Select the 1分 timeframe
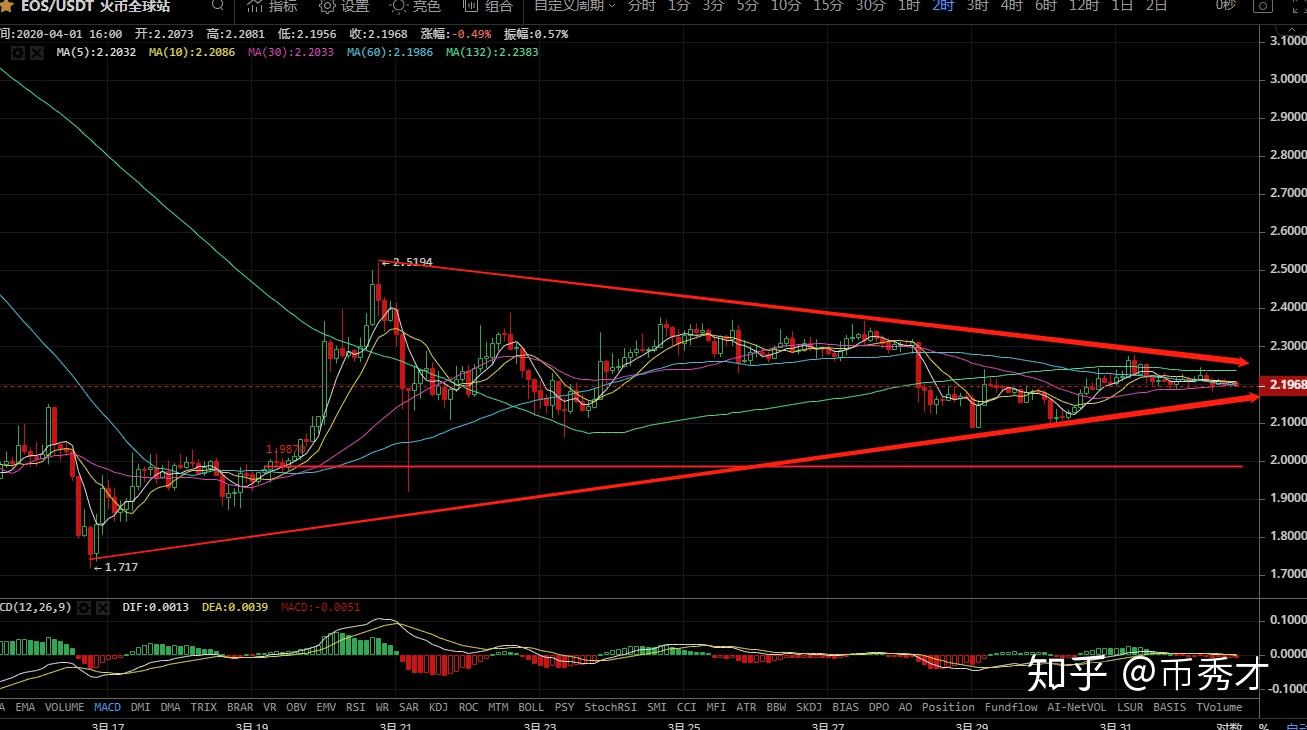 [x=679, y=5]
